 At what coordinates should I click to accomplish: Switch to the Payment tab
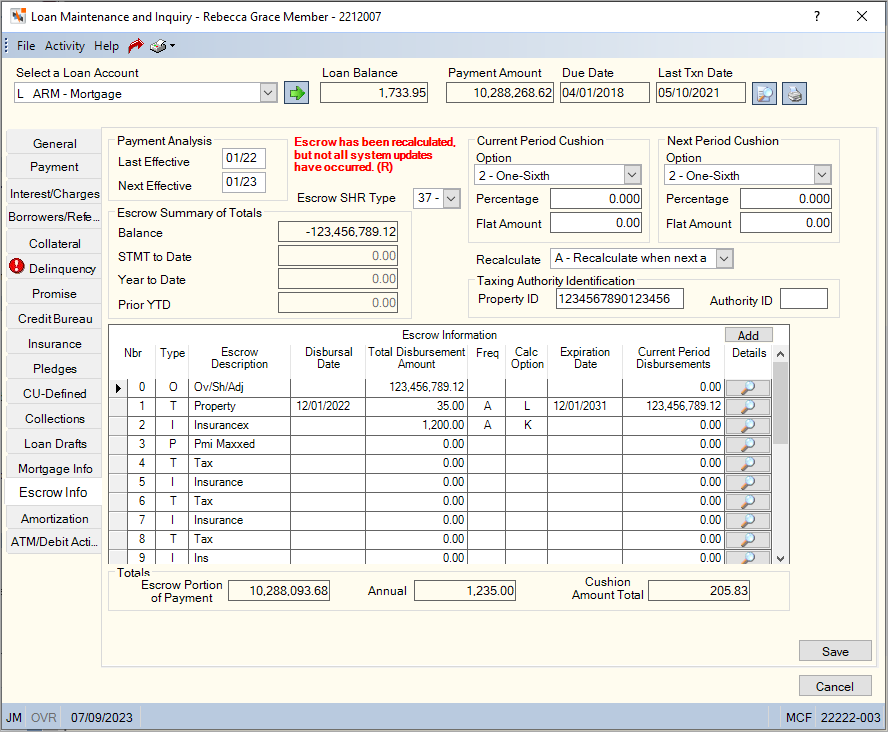[x=54, y=167]
